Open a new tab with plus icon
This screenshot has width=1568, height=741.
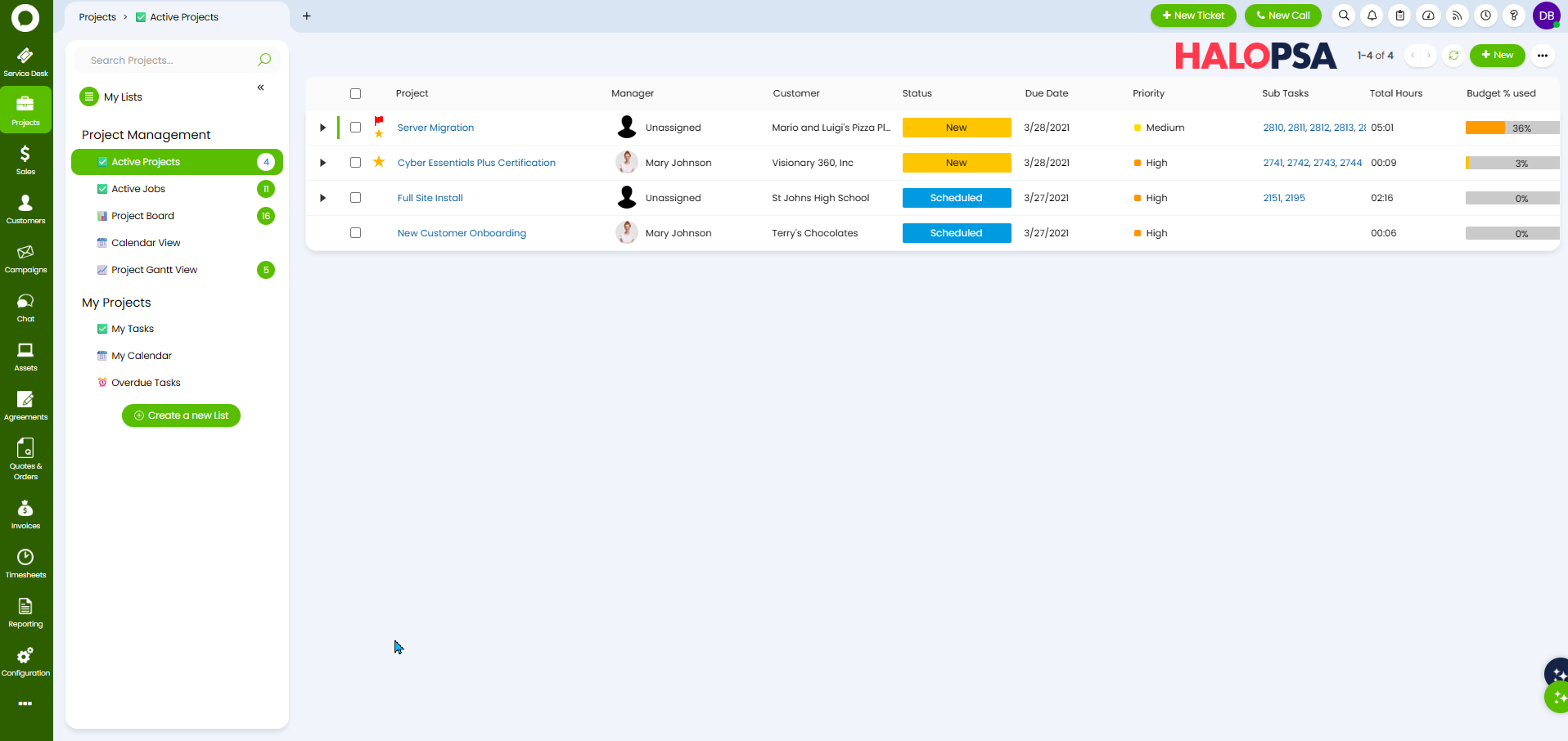click(x=307, y=16)
